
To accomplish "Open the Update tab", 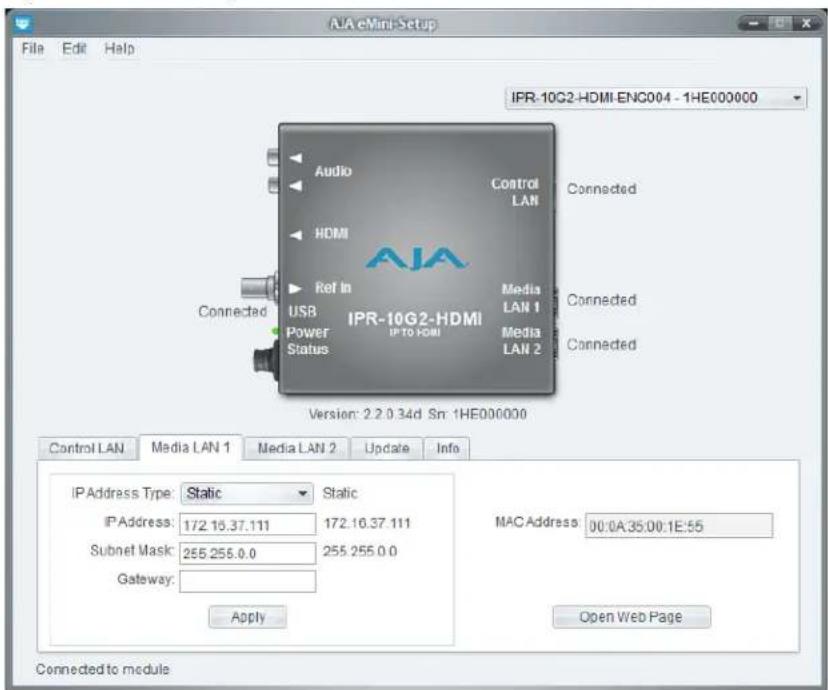I will [x=387, y=448].
